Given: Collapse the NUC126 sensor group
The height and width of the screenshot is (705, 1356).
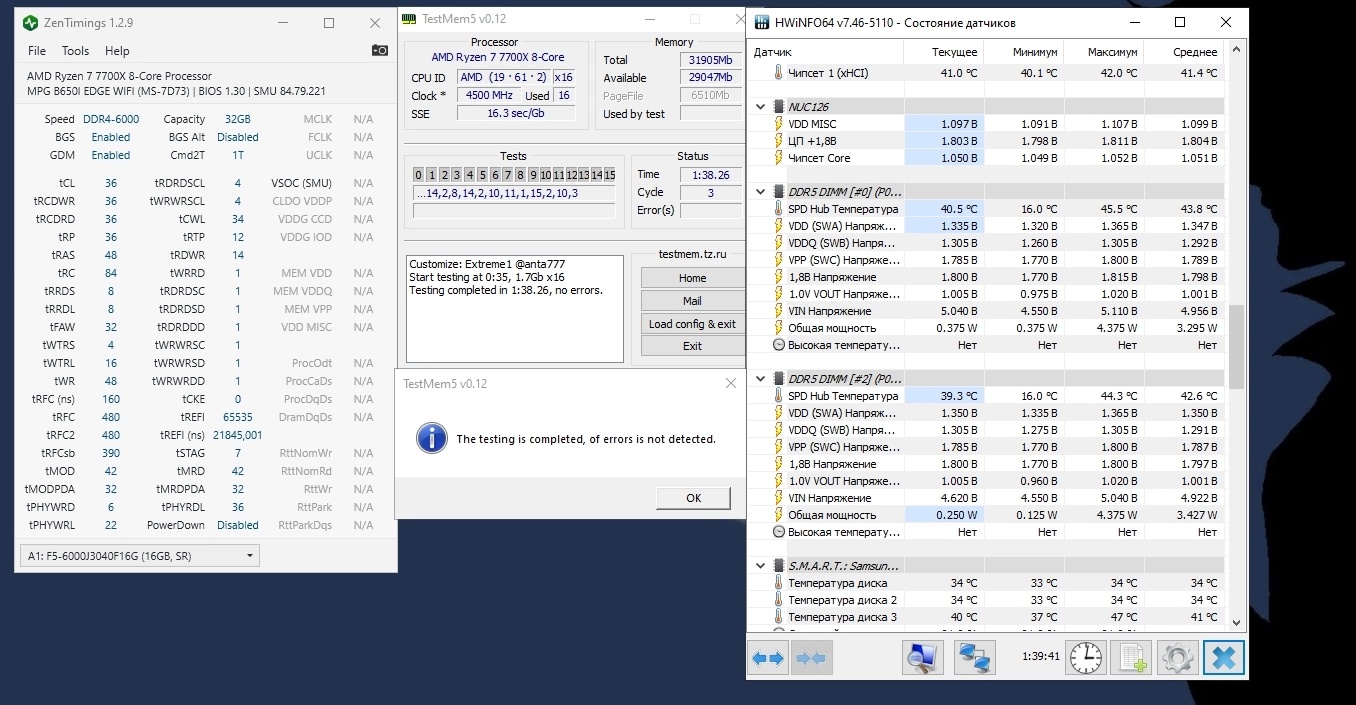Looking at the screenshot, I should click(762, 106).
